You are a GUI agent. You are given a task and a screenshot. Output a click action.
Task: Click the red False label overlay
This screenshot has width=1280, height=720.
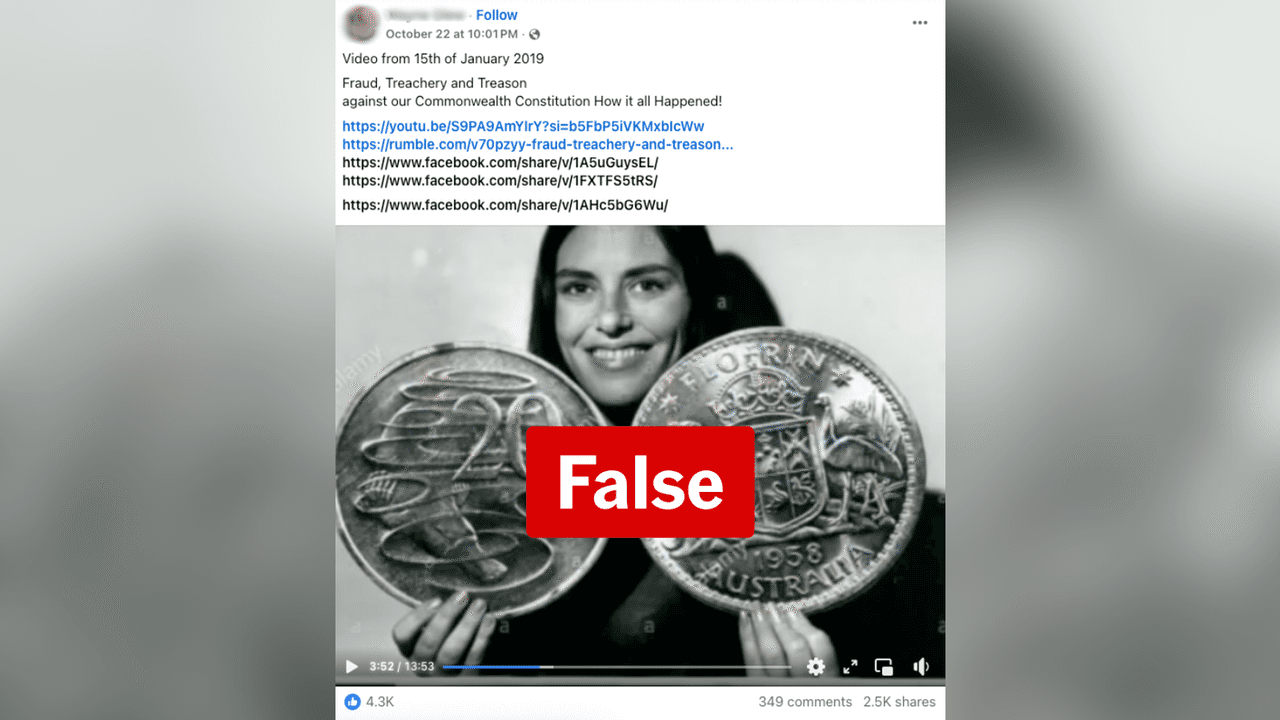[x=640, y=482]
